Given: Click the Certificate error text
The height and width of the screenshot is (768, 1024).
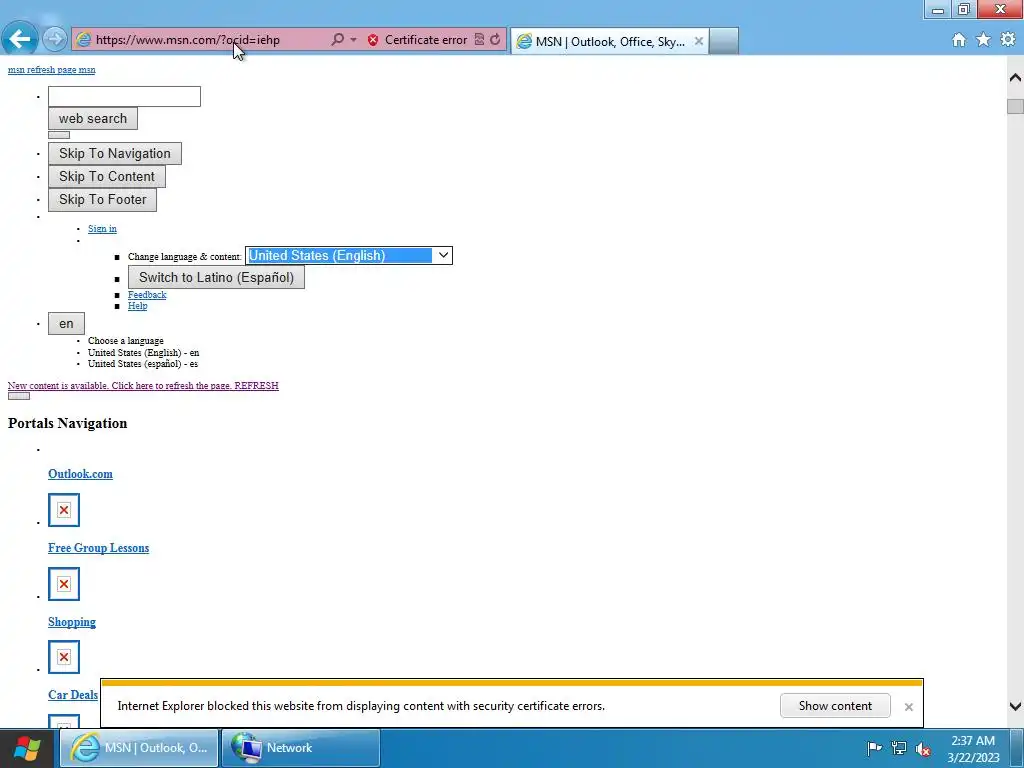Looking at the screenshot, I should pos(426,40).
